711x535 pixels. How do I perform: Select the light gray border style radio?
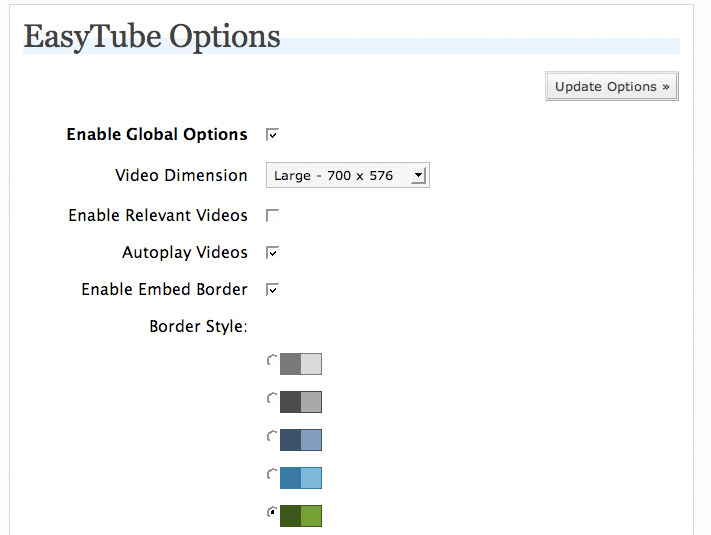coord(272,361)
